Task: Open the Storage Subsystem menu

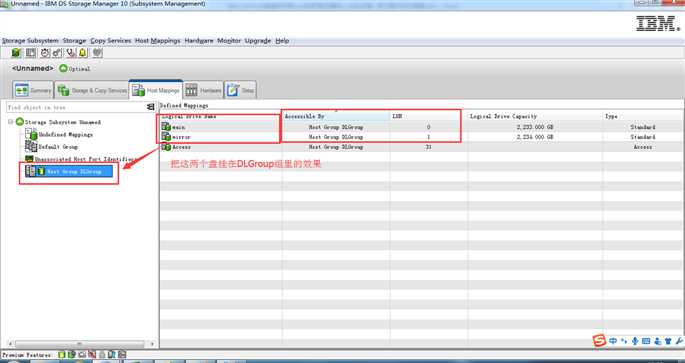Action: click(30, 41)
